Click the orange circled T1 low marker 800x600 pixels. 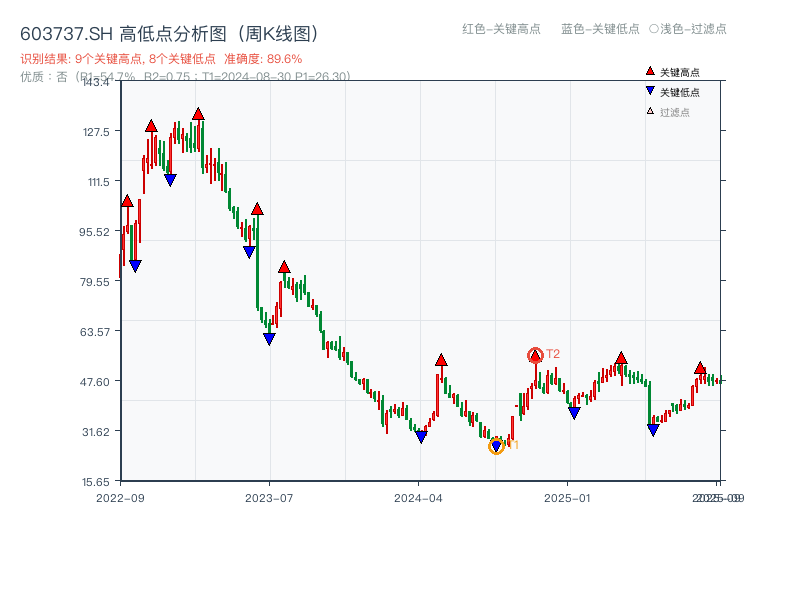[x=496, y=446]
